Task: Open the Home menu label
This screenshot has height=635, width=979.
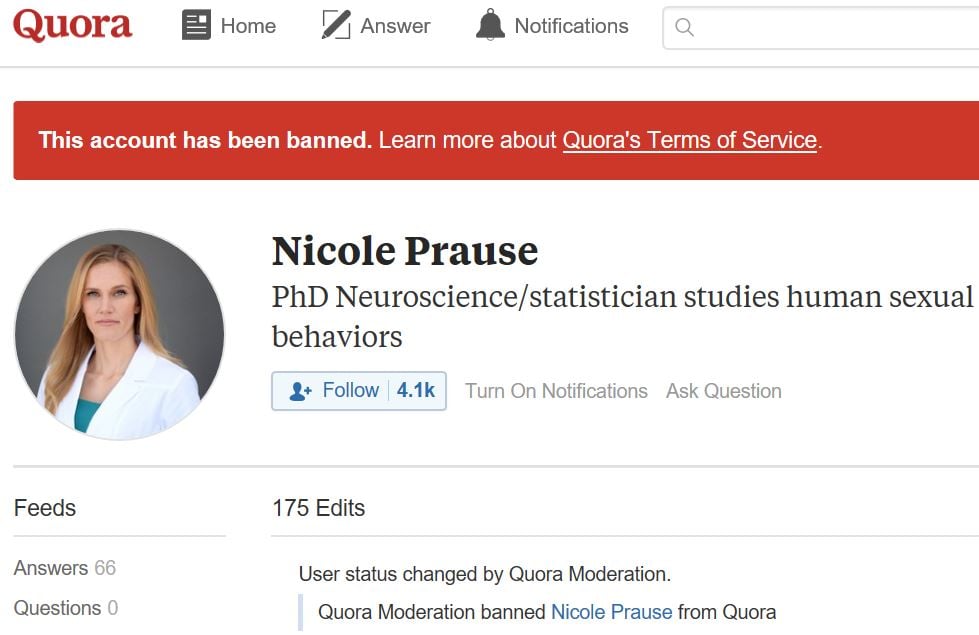Action: tap(248, 26)
